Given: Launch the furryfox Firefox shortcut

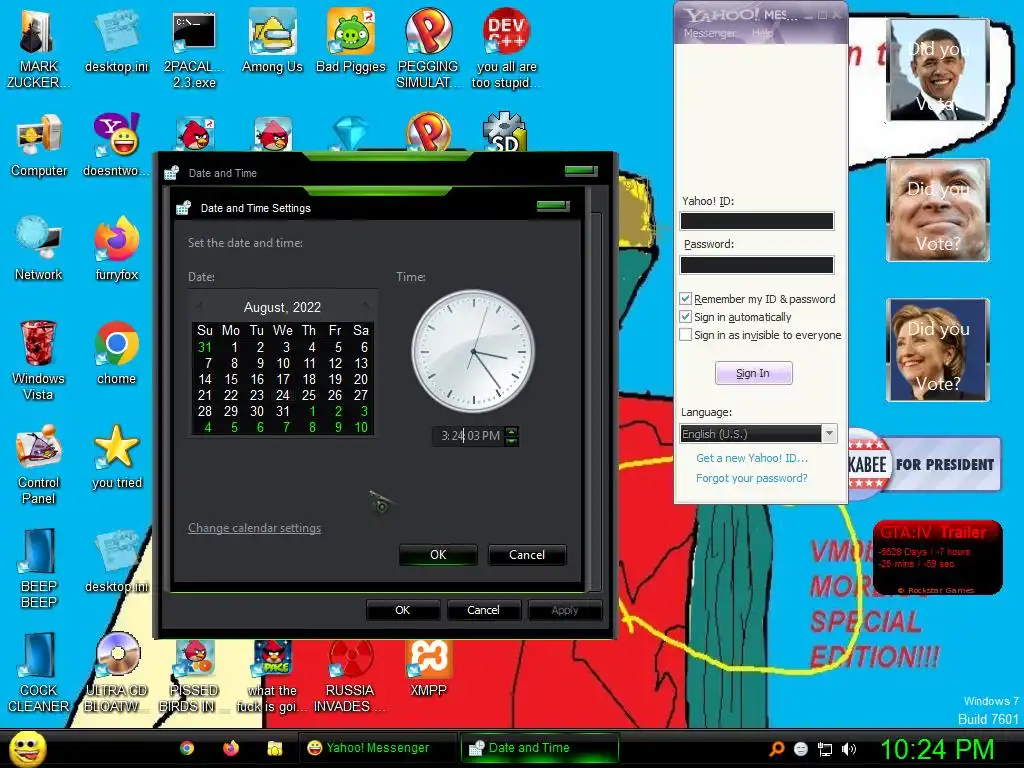Looking at the screenshot, I should 116,250.
